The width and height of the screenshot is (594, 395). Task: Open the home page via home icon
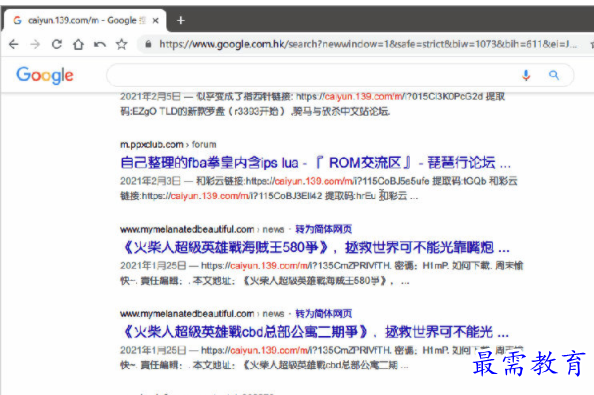pos(78,44)
